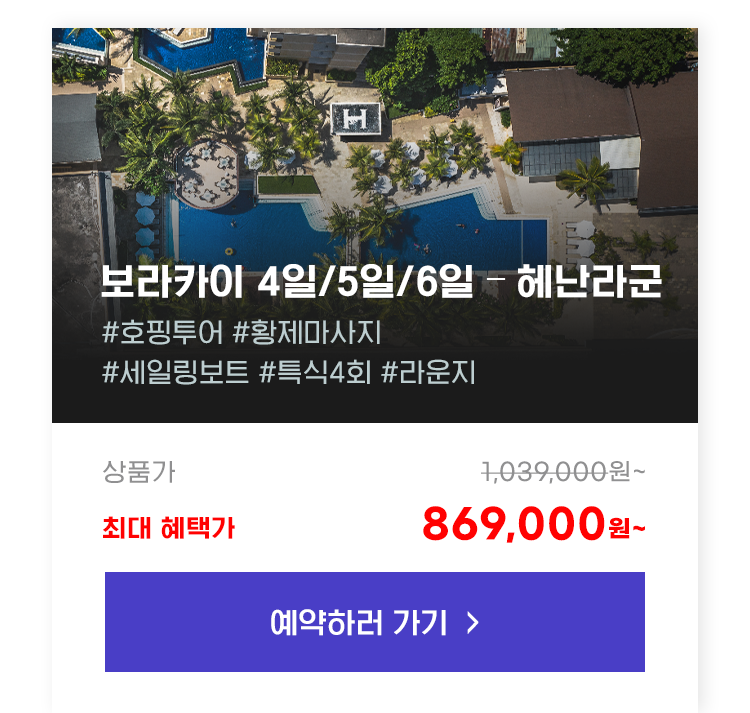This screenshot has width=750, height=713.
Task: Click the 헤난라군 hotel name in title
Action: [589, 281]
